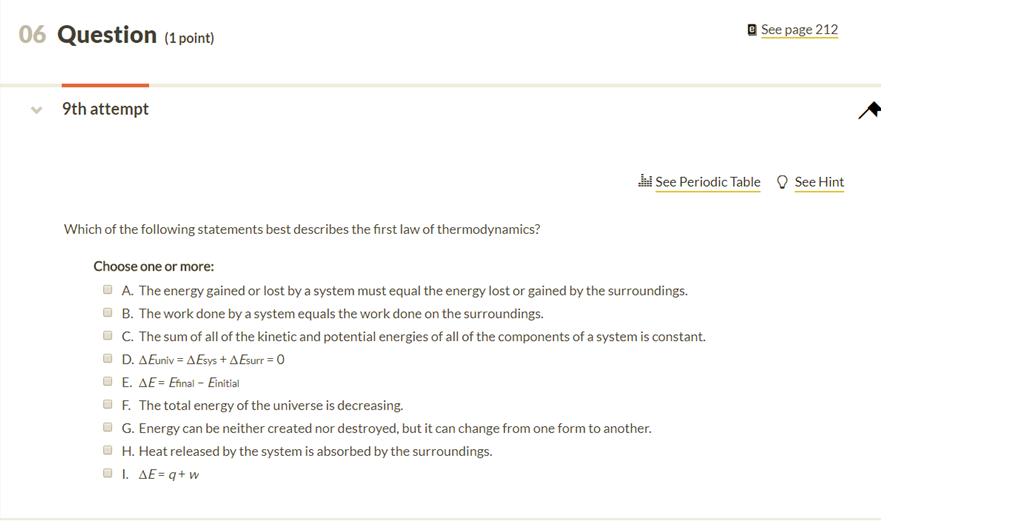The height and width of the screenshot is (522, 1023).
Task: Check option C about kinetic and potential energies
Action: tap(108, 335)
